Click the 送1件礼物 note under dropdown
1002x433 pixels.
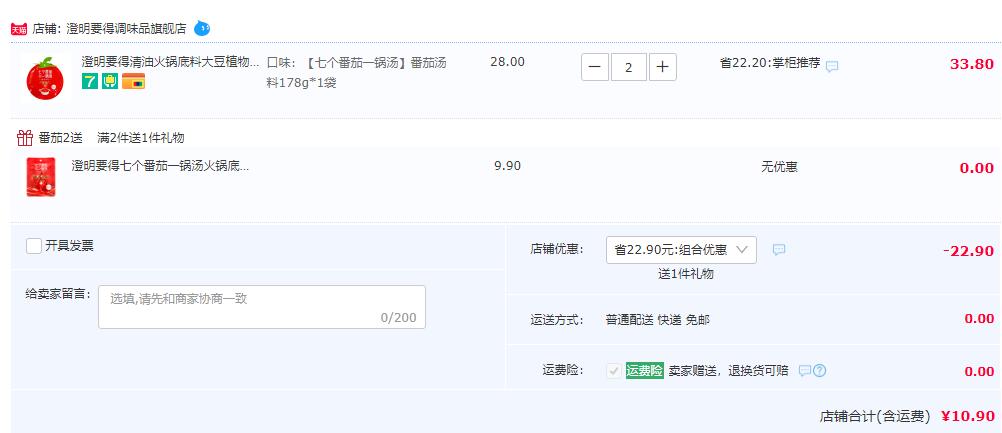(686, 274)
